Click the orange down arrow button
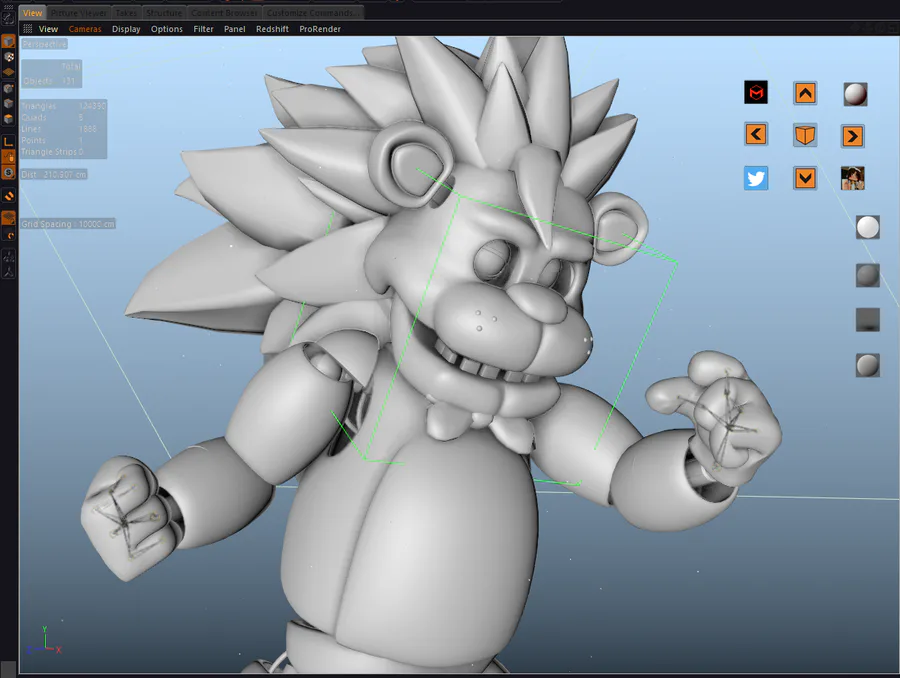Screen dimensions: 900x678 click(x=805, y=178)
